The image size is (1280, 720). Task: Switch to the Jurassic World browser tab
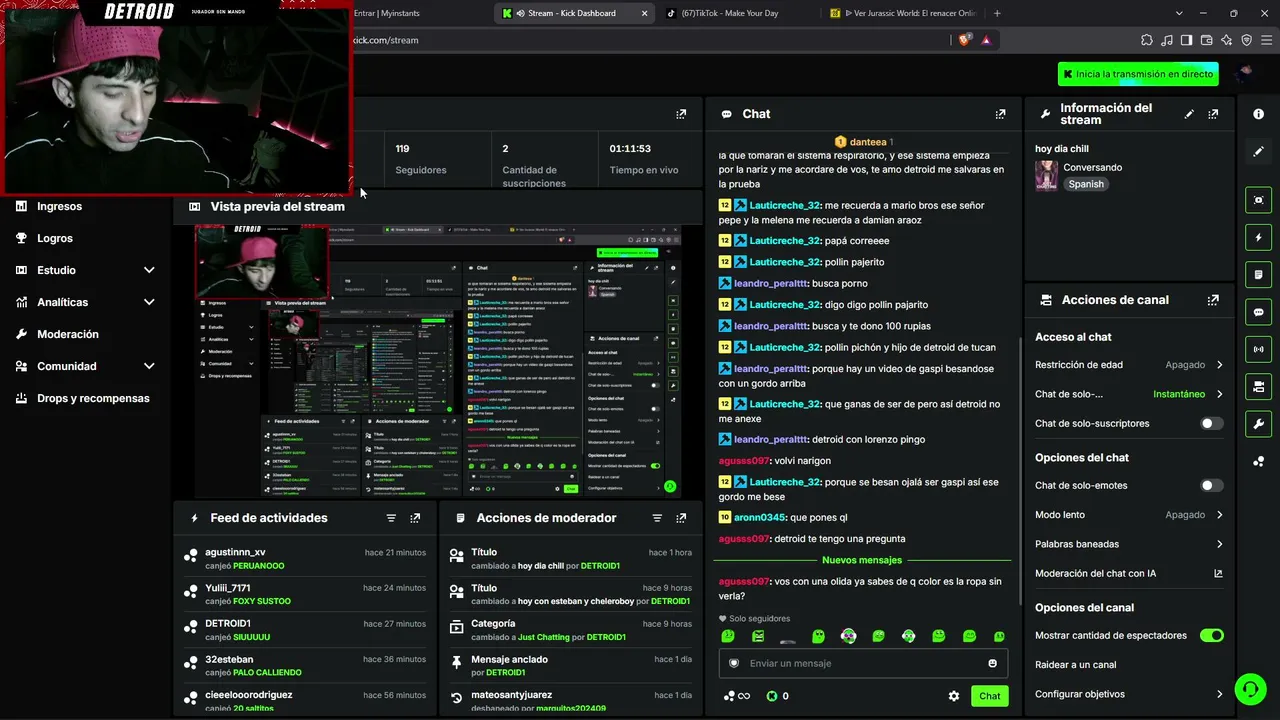pos(905,13)
